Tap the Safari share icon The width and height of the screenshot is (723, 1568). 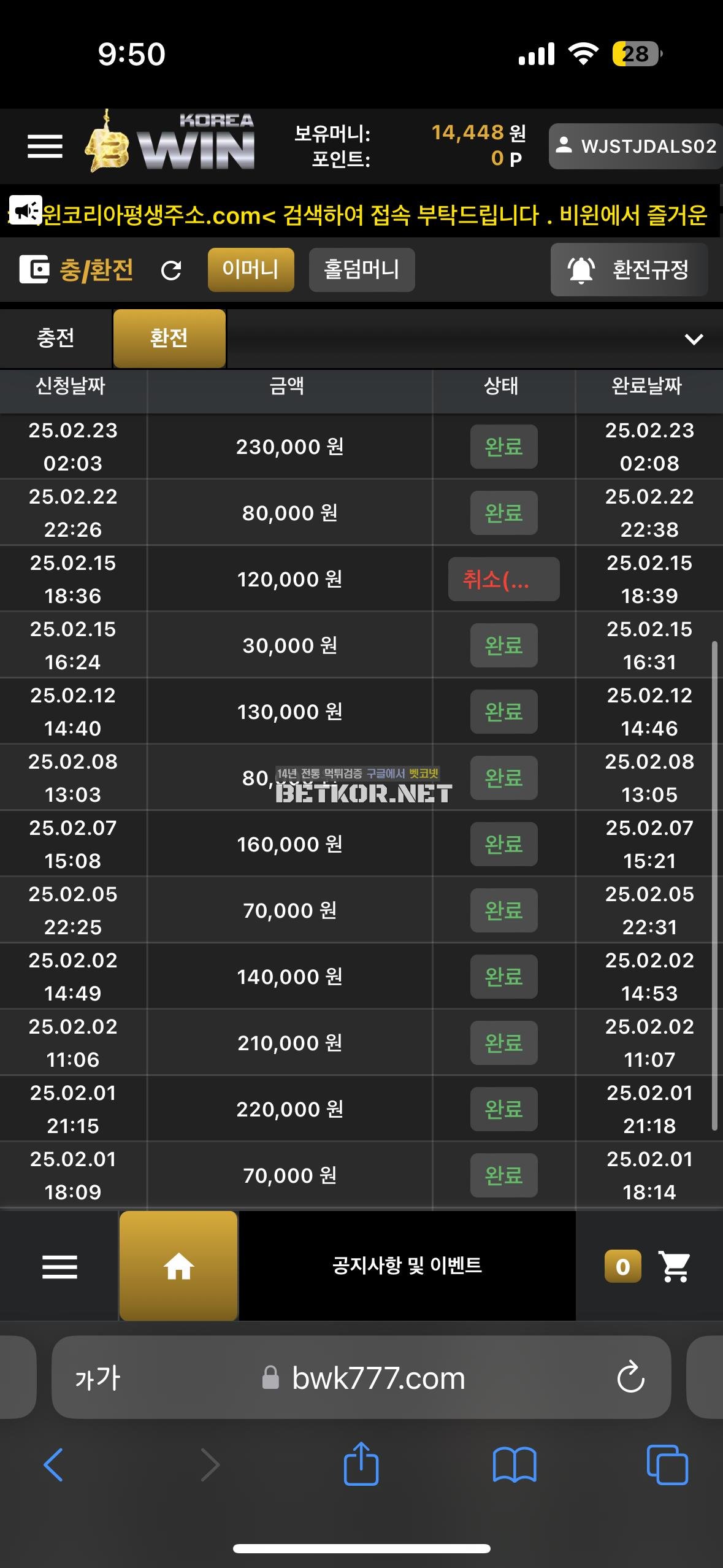[x=361, y=1464]
